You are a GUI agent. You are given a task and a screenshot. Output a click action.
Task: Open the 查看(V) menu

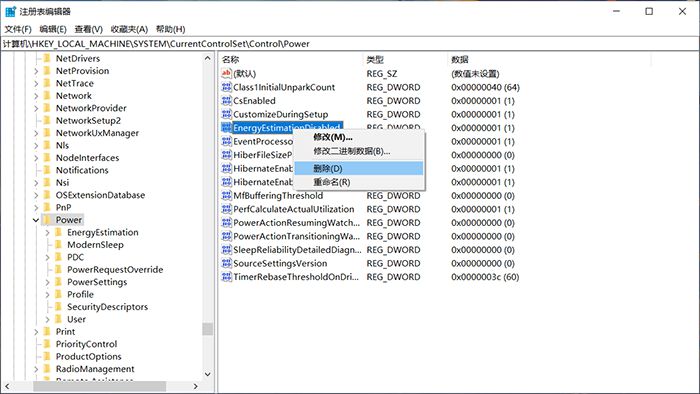(88, 29)
